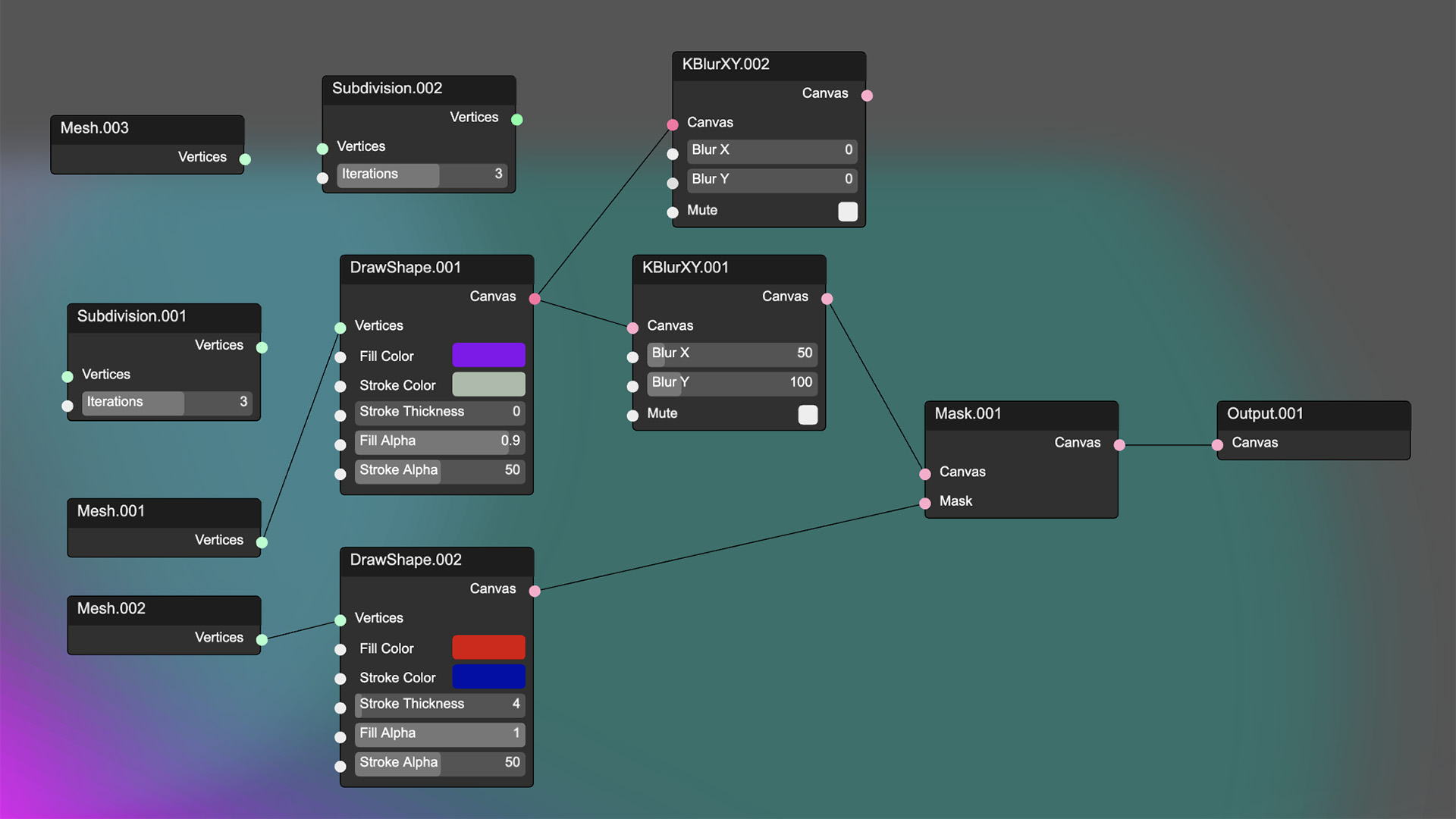Click the KBlurXY.002 Canvas output port
Viewport: 1456px width, 819px height.
(869, 93)
